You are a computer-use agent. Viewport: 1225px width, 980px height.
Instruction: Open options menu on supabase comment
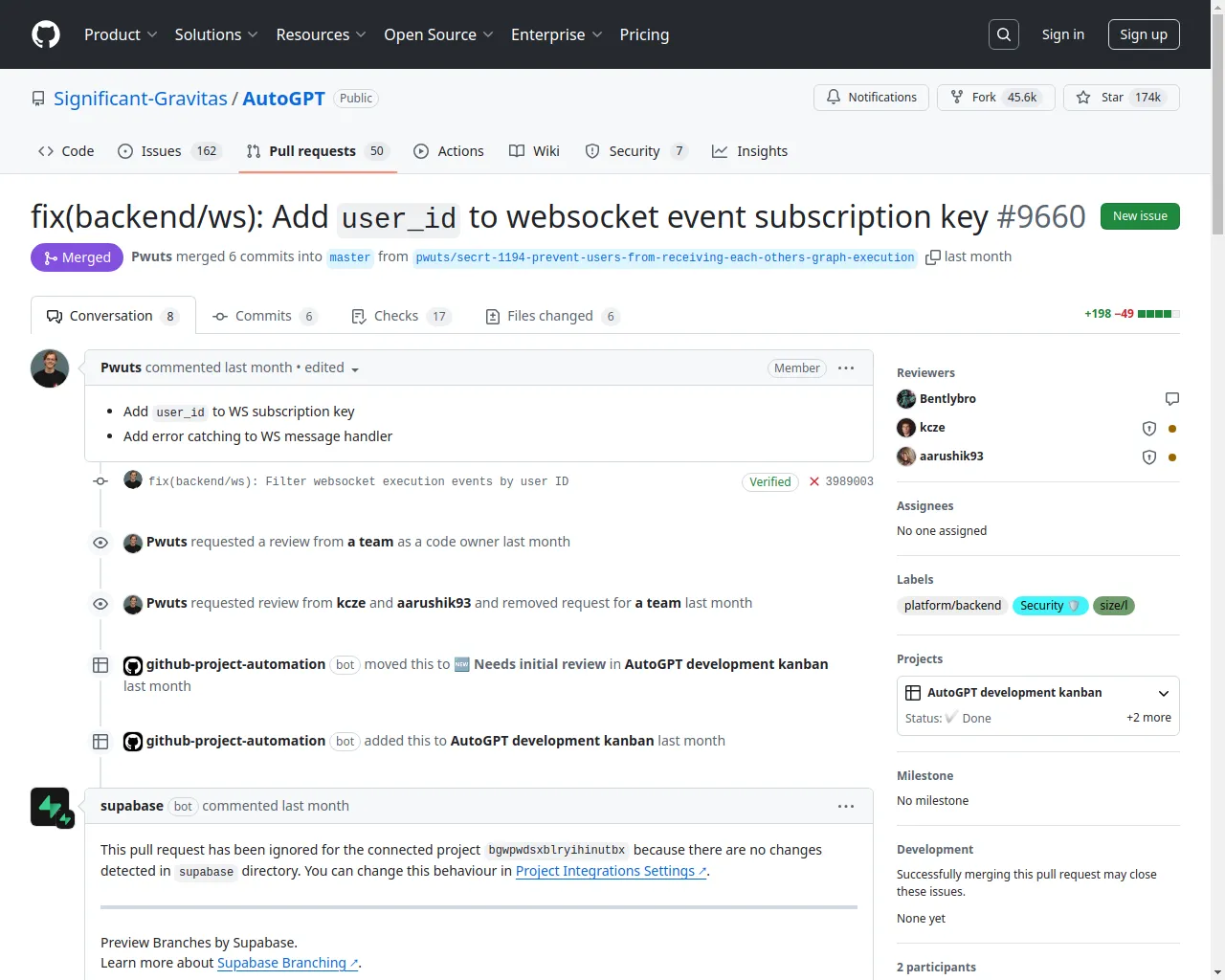click(846, 807)
